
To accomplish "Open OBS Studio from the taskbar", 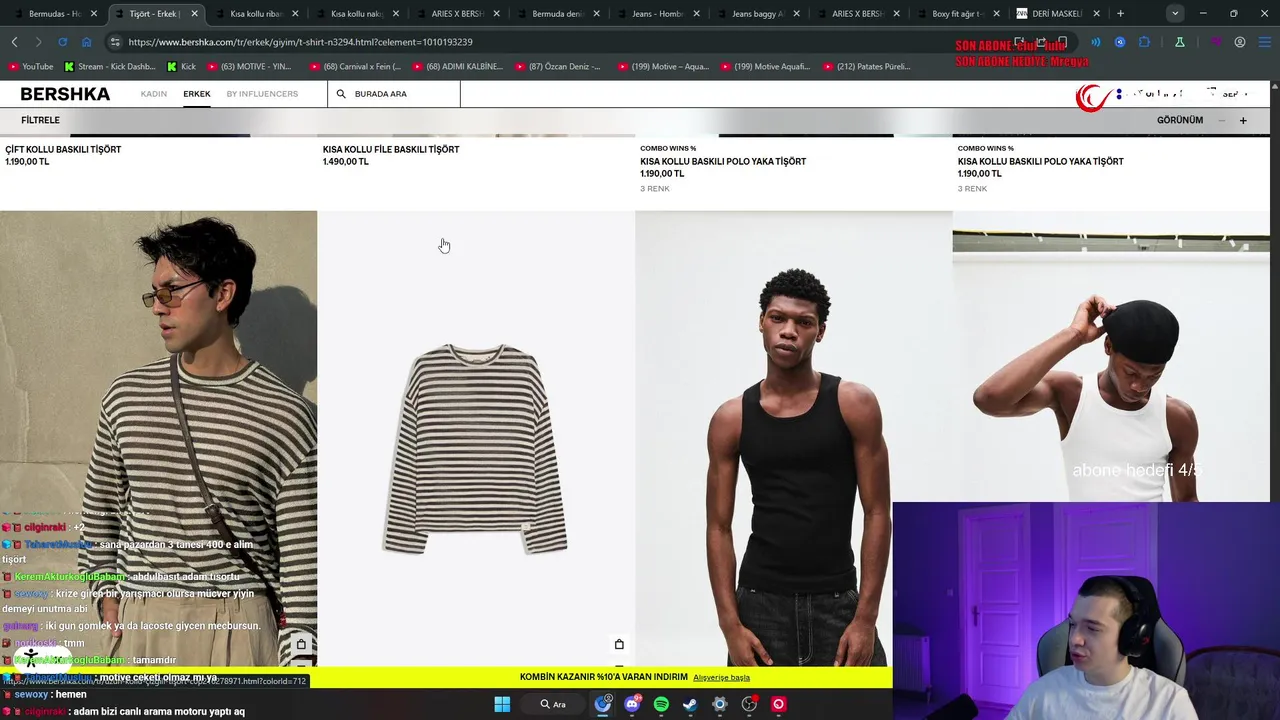I will click(749, 704).
